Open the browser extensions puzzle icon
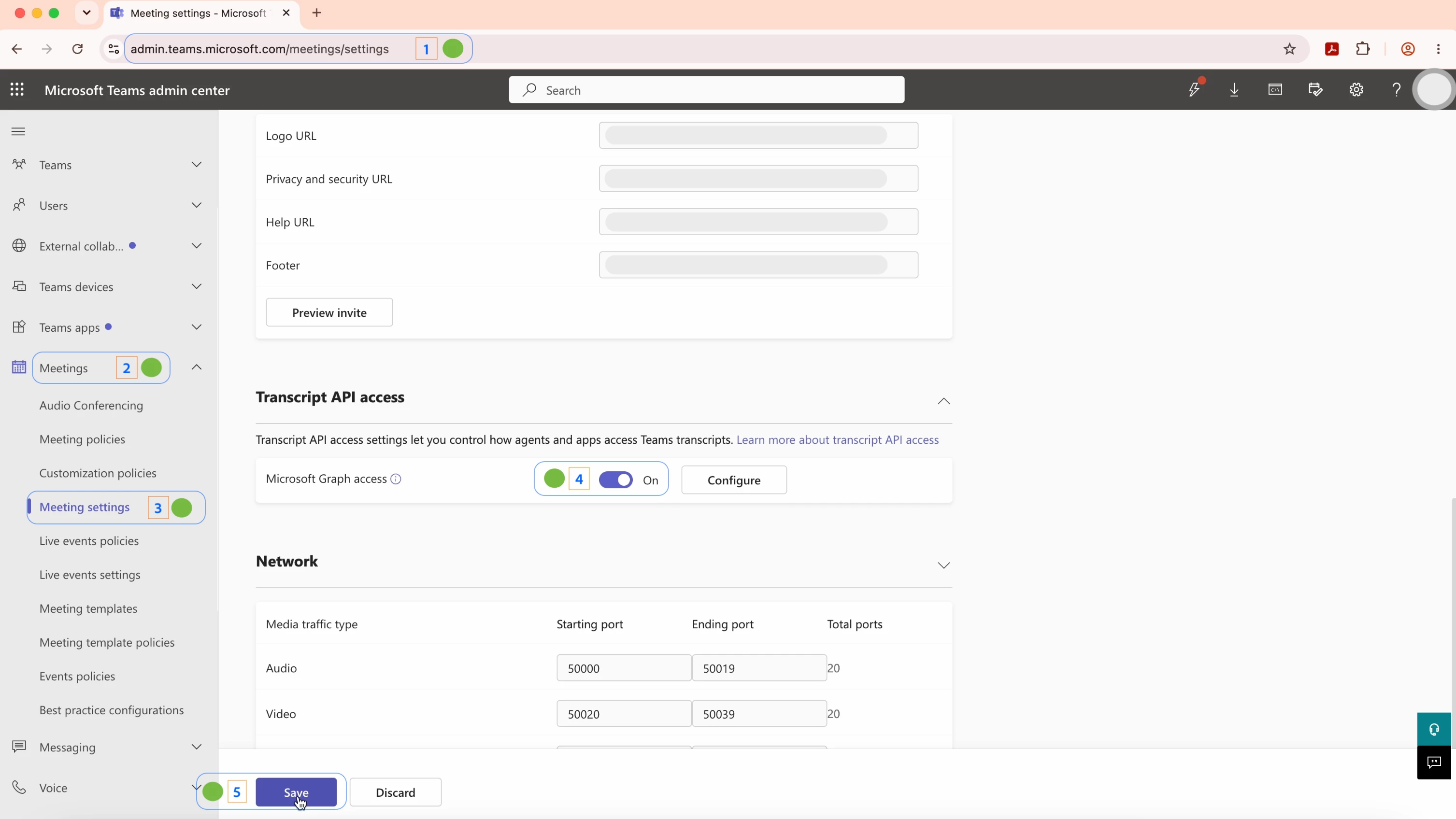The image size is (1456, 819). click(1363, 49)
